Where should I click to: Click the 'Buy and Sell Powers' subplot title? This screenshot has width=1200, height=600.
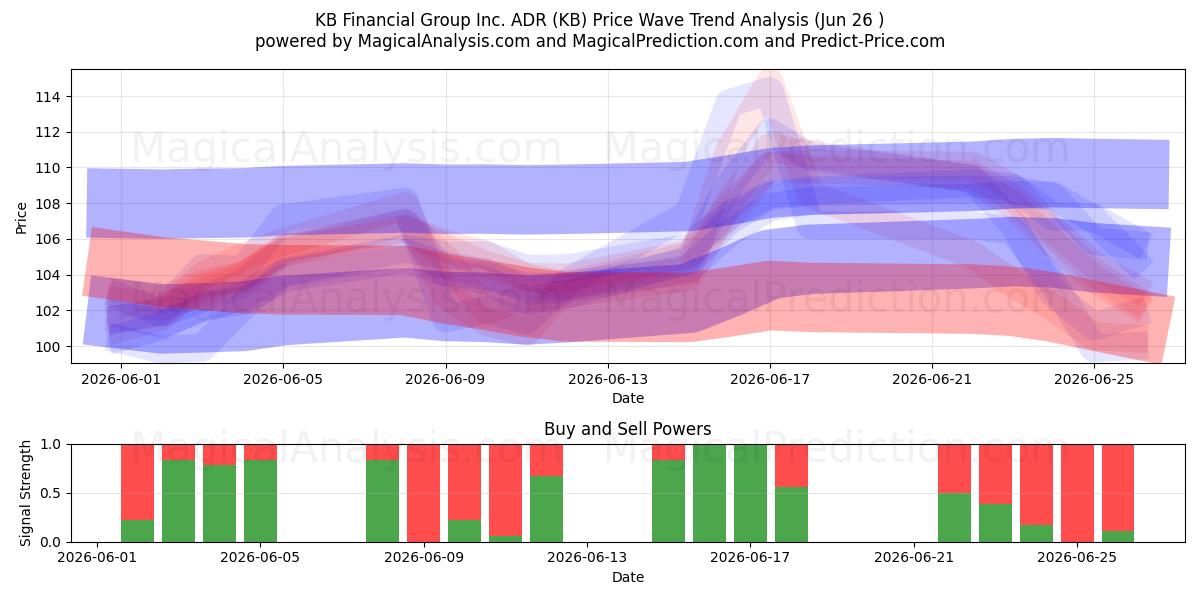(628, 429)
